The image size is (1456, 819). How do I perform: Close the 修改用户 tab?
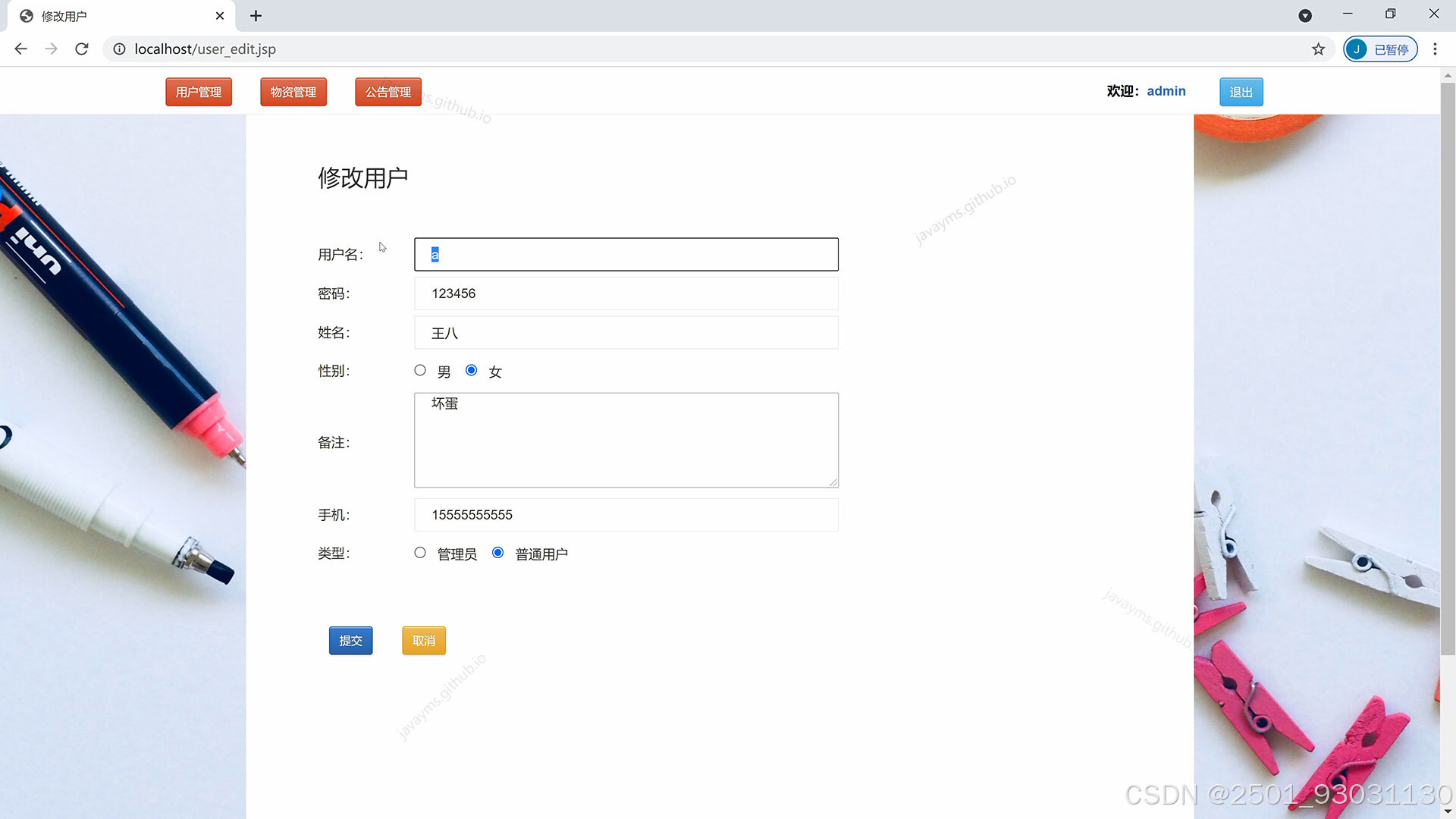coord(220,16)
